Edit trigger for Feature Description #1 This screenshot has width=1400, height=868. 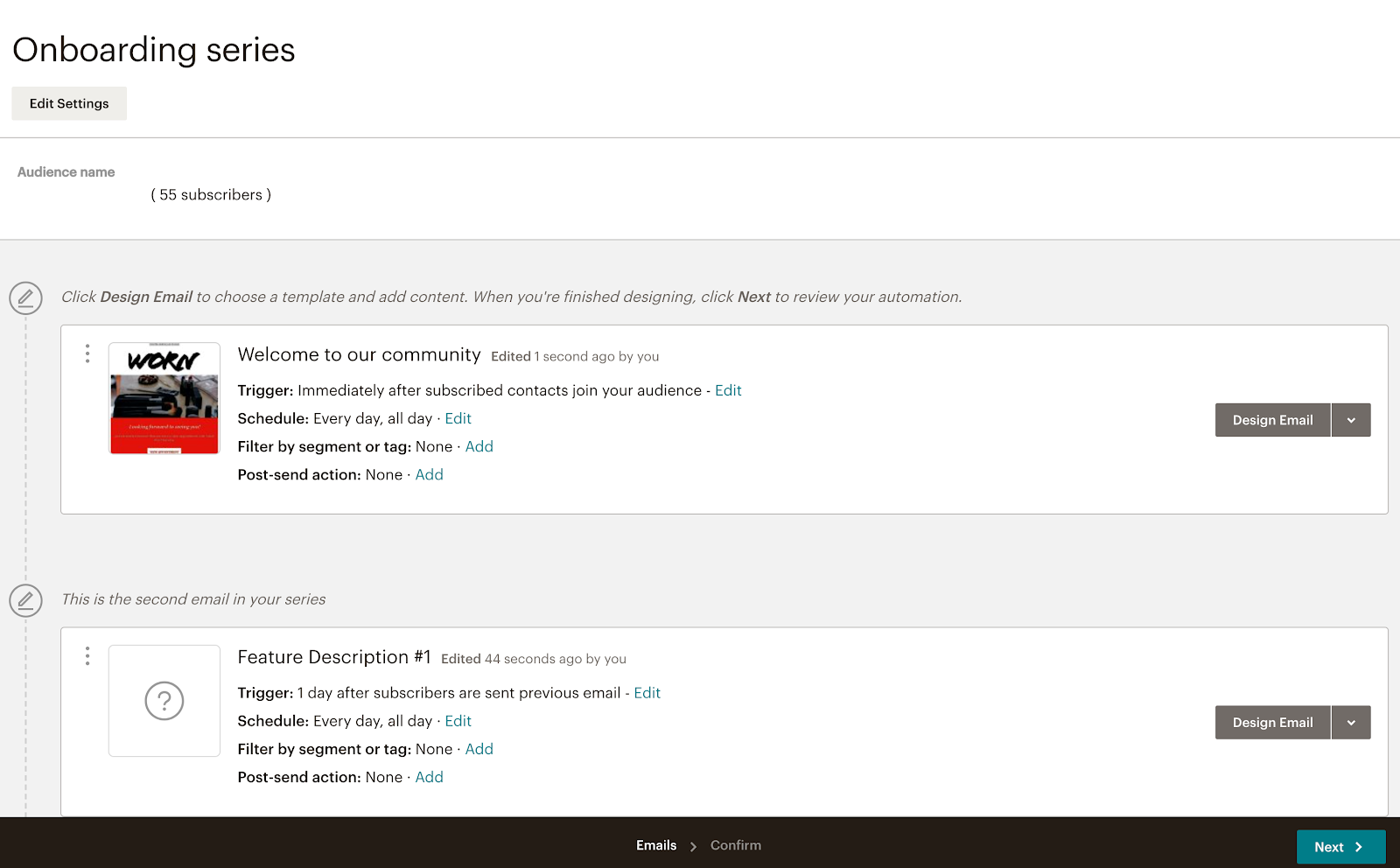(x=647, y=693)
